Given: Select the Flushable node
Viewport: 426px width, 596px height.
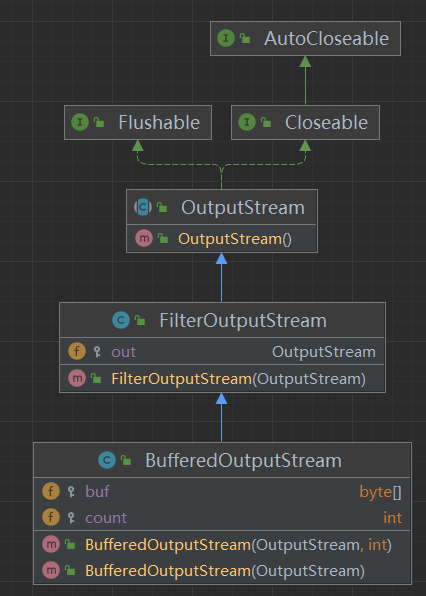Looking at the screenshot, I should pos(138,122).
